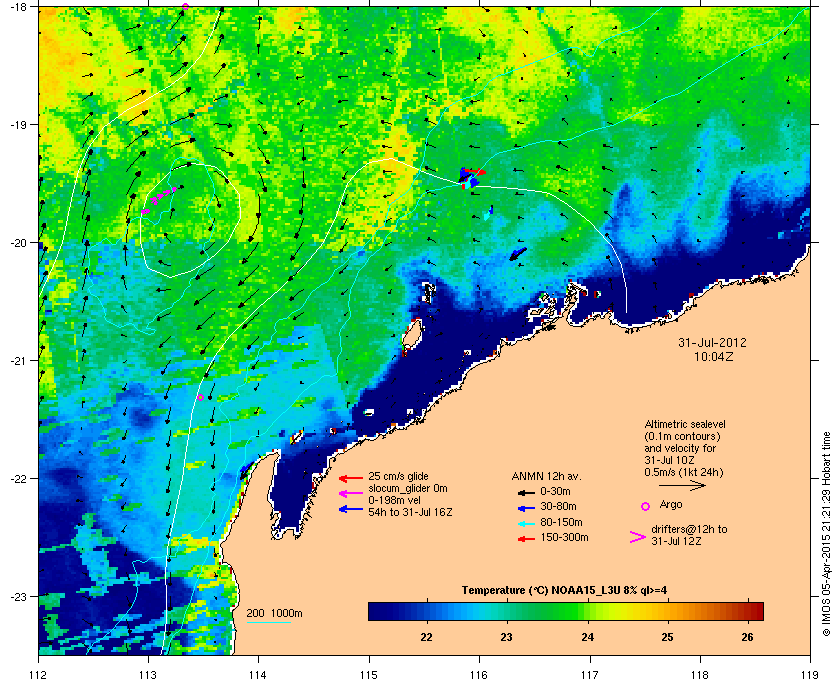The image size is (840, 680).
Task: Click the blue 0-198m vel legend arrow
Action: 351,509
